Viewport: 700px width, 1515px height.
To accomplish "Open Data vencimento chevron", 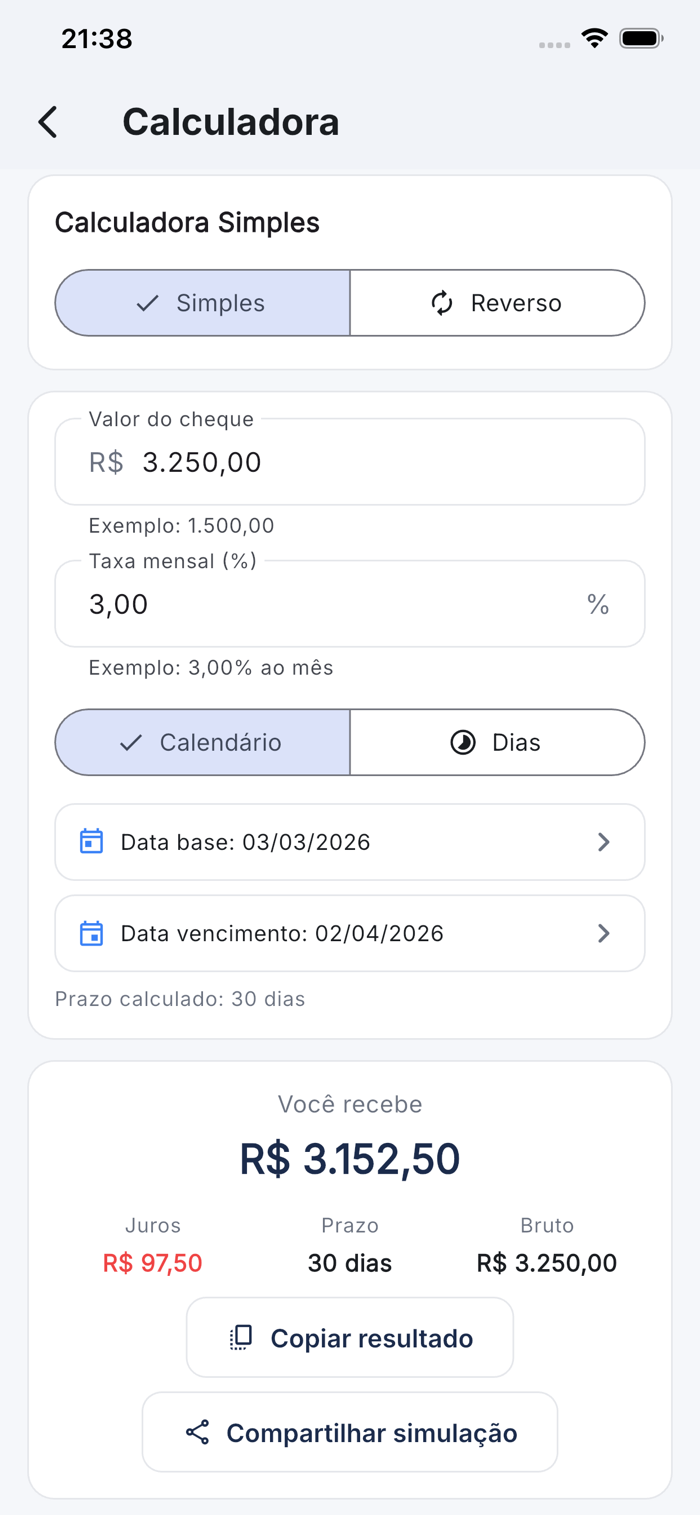I will 603,933.
